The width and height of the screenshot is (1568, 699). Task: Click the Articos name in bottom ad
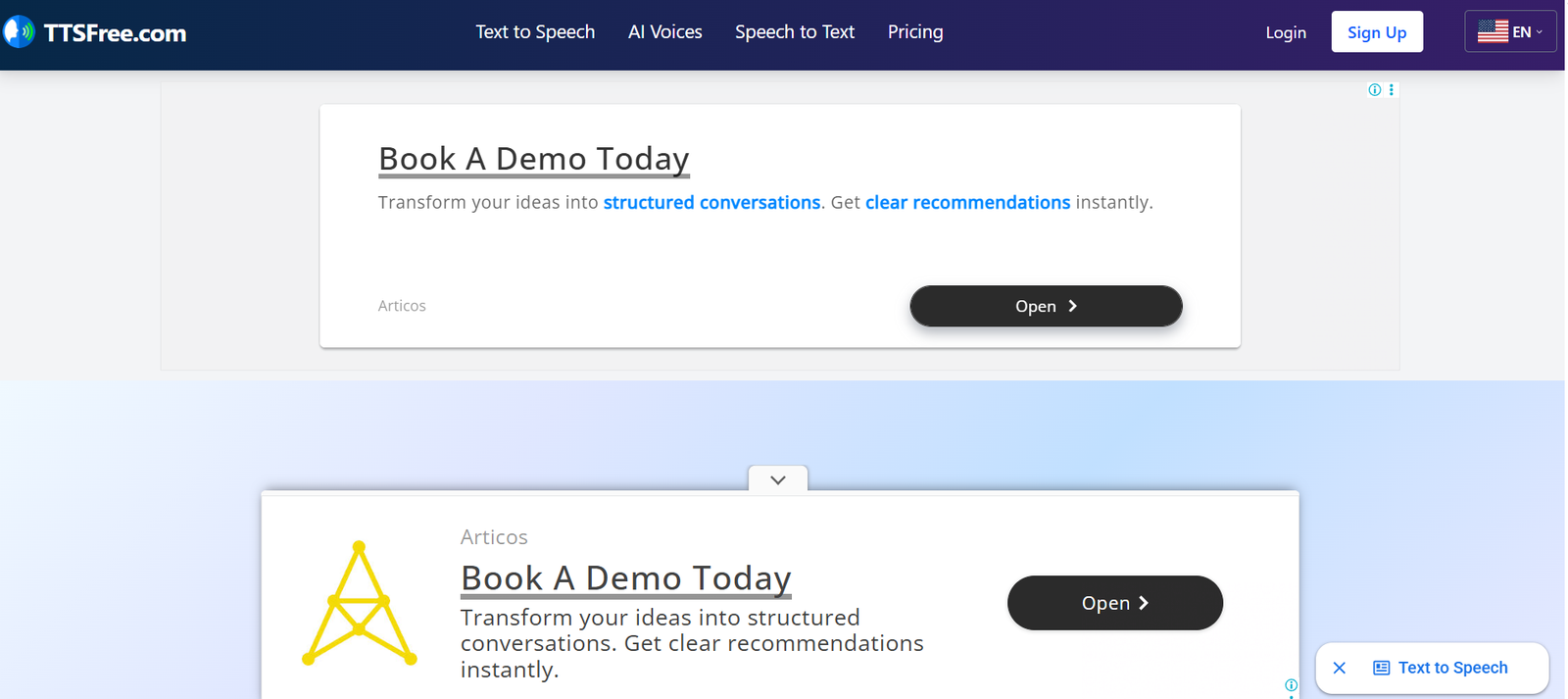[494, 537]
